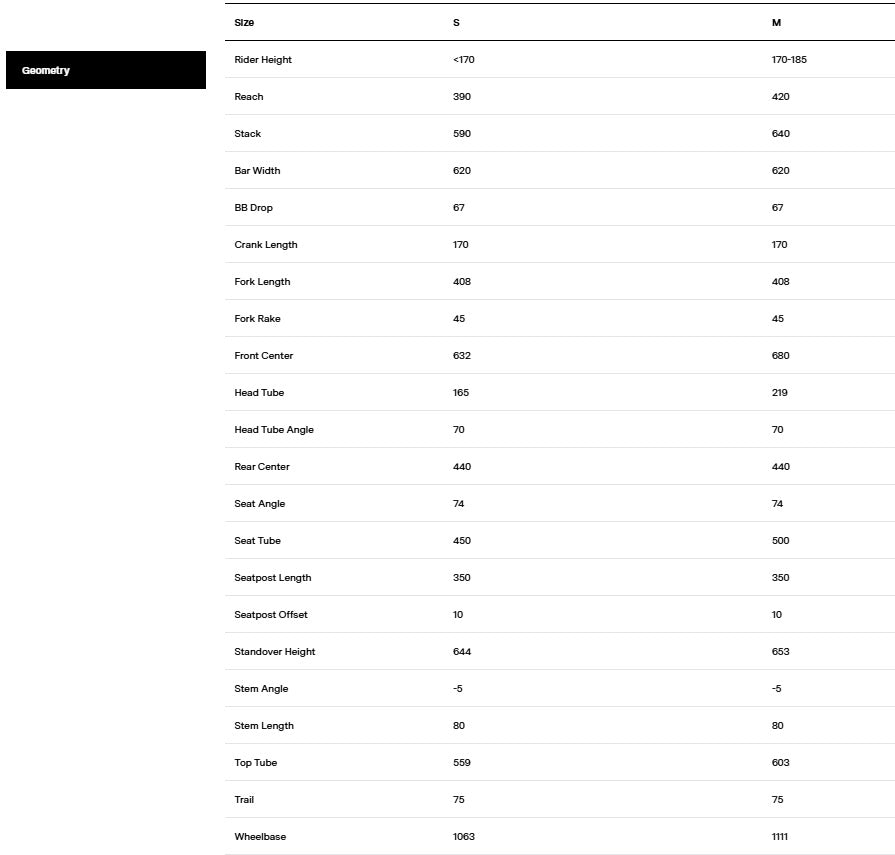Image resolution: width=895 pixels, height=855 pixels.
Task: Click the Seatpost Offset row label
Action: pos(271,615)
